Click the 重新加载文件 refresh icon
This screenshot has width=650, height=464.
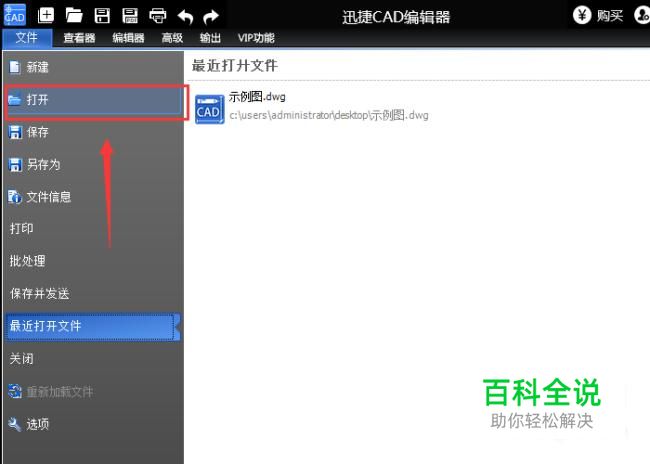pyautogui.click(x=15, y=391)
